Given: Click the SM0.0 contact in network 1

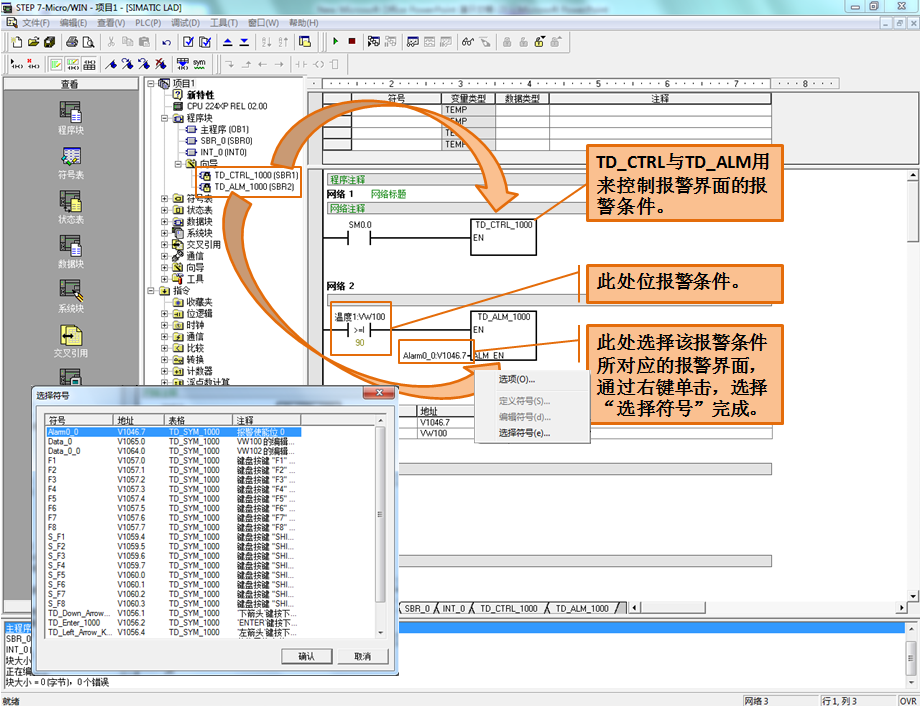Looking at the screenshot, I should [x=360, y=238].
